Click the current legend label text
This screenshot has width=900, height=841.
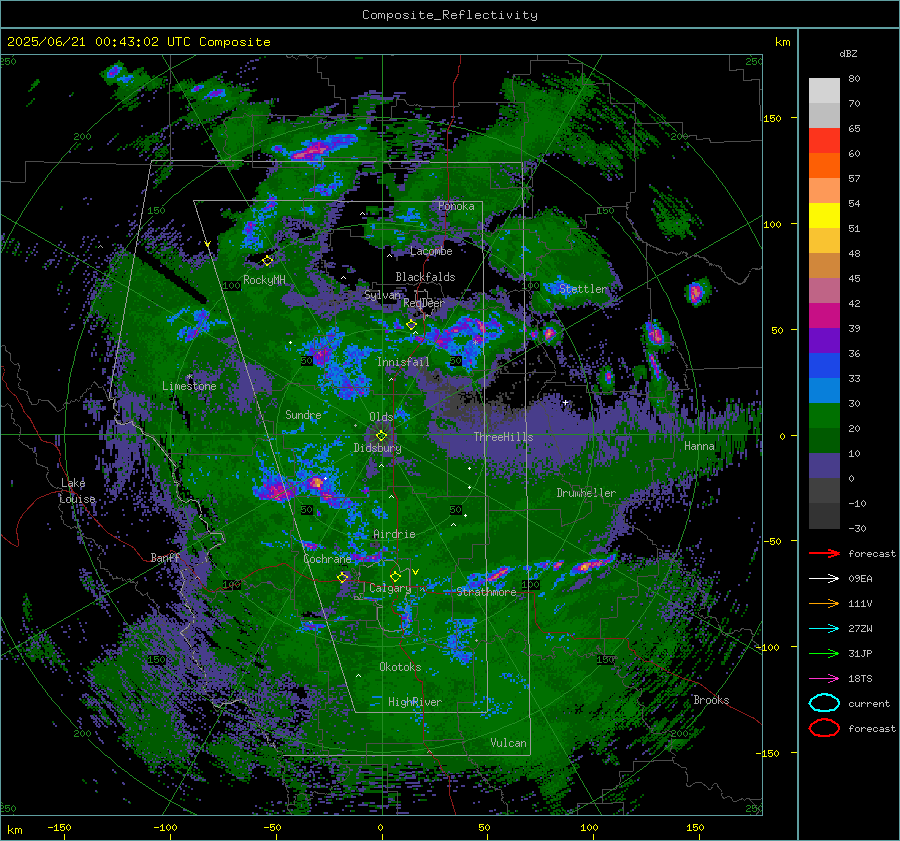[869, 703]
